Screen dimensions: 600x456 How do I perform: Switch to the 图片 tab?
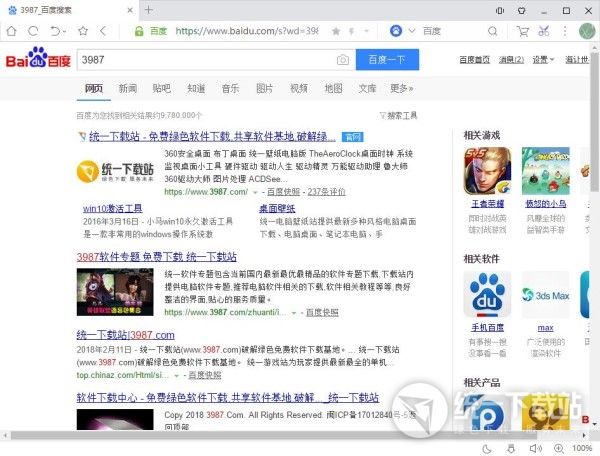264,88
